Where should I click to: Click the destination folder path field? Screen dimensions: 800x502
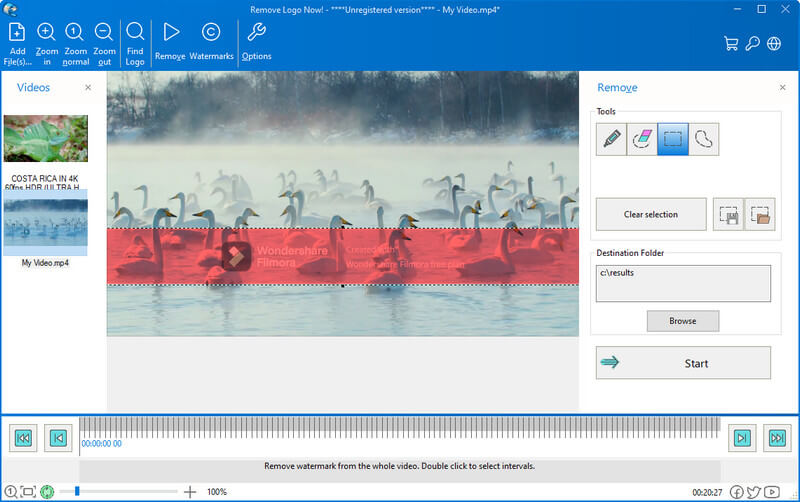pyautogui.click(x=683, y=283)
